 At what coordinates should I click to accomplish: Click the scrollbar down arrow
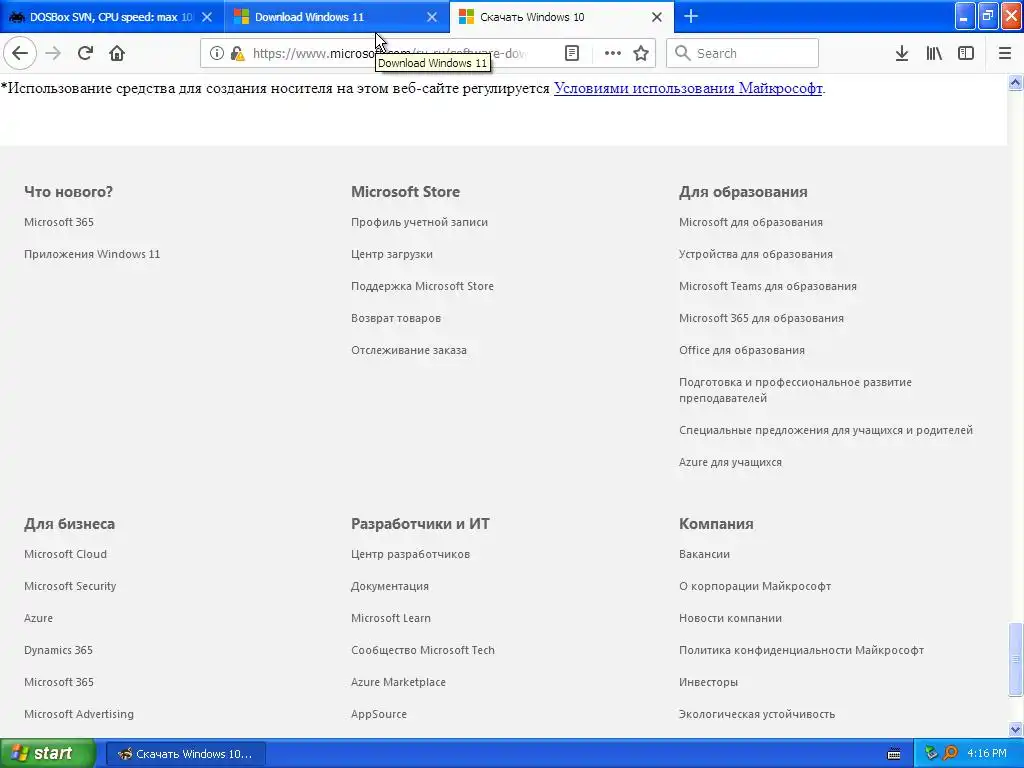point(1016,729)
